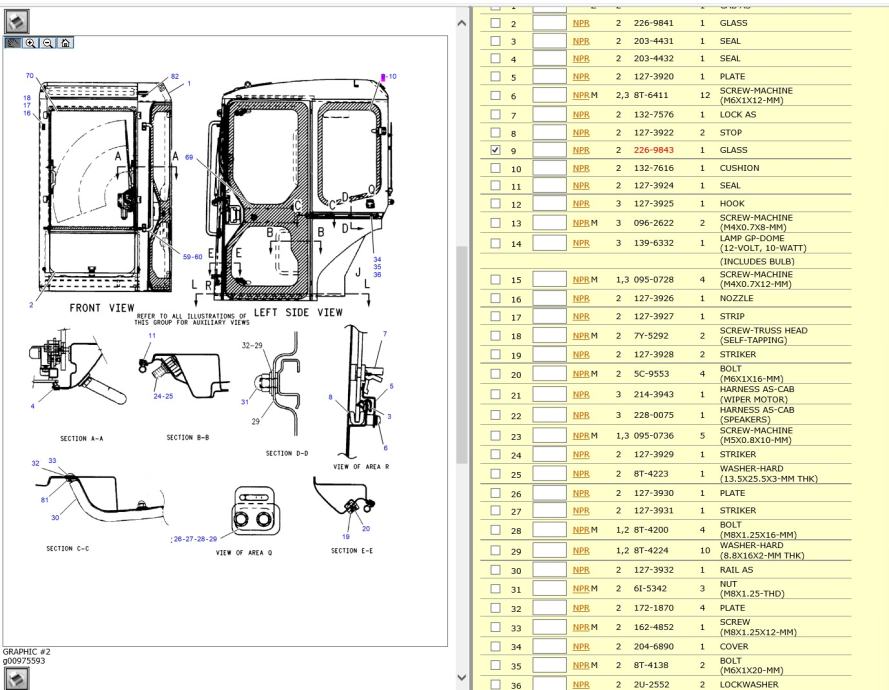This screenshot has width=889, height=690.
Task: Open NPR link for item 9 GLASS
Action: click(x=581, y=150)
